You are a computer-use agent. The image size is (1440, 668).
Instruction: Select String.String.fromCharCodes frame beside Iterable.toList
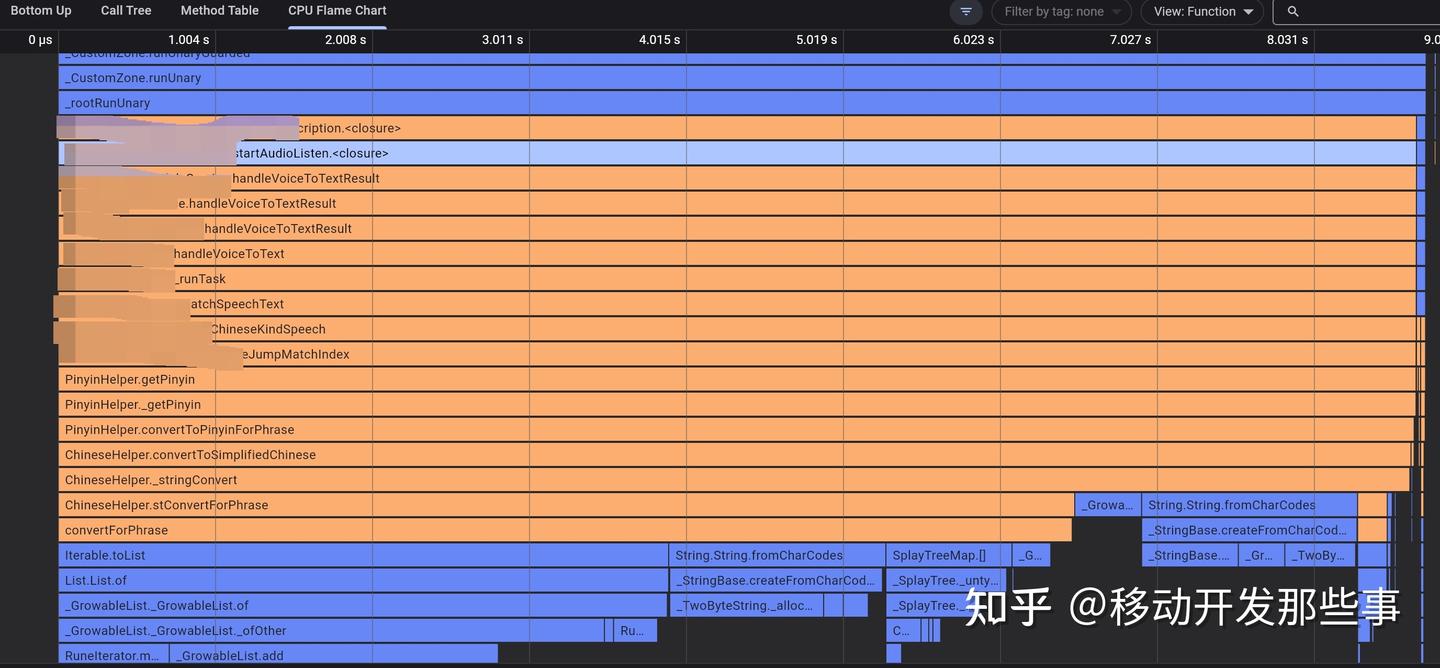777,555
